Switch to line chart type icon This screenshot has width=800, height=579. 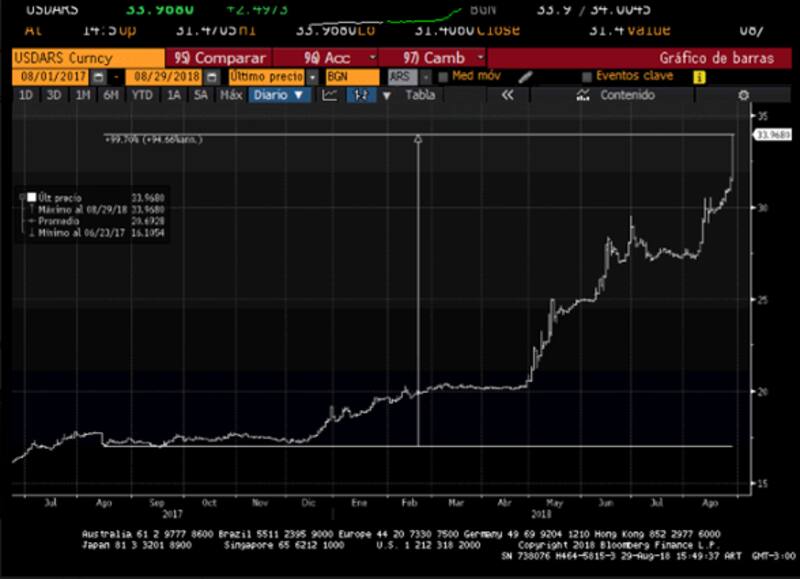click(x=330, y=95)
